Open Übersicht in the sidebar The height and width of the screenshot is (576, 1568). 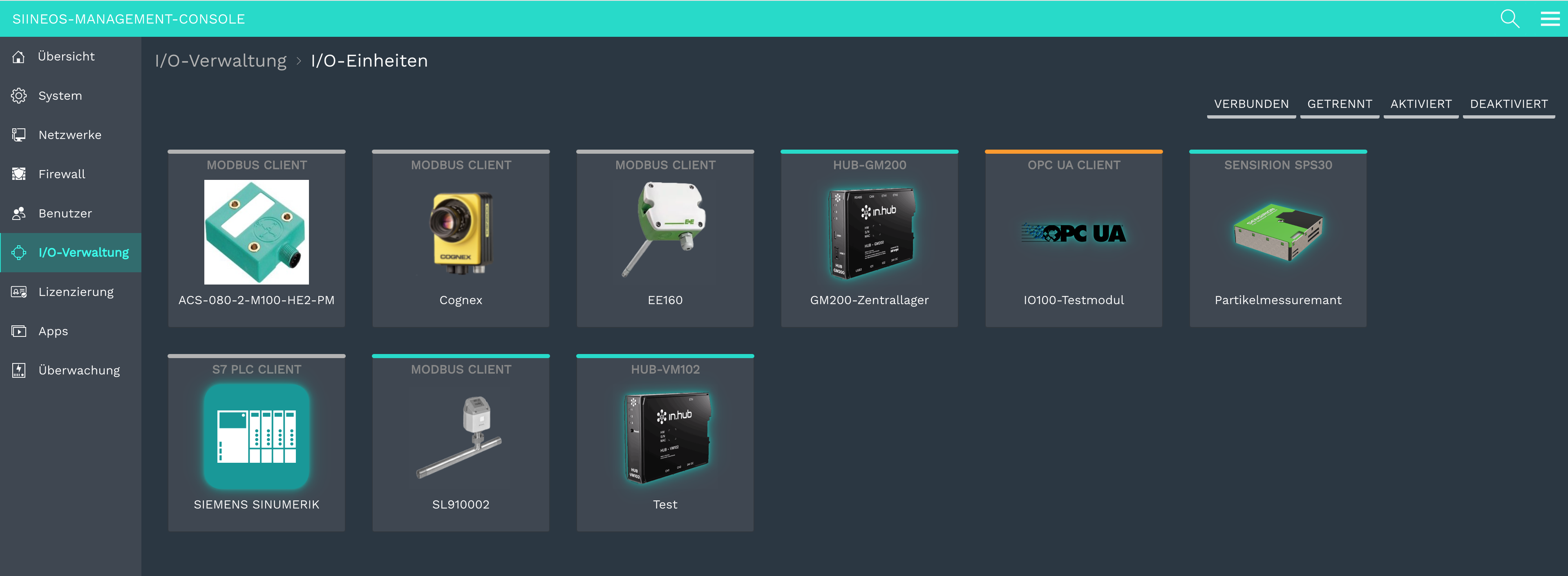pos(71,57)
